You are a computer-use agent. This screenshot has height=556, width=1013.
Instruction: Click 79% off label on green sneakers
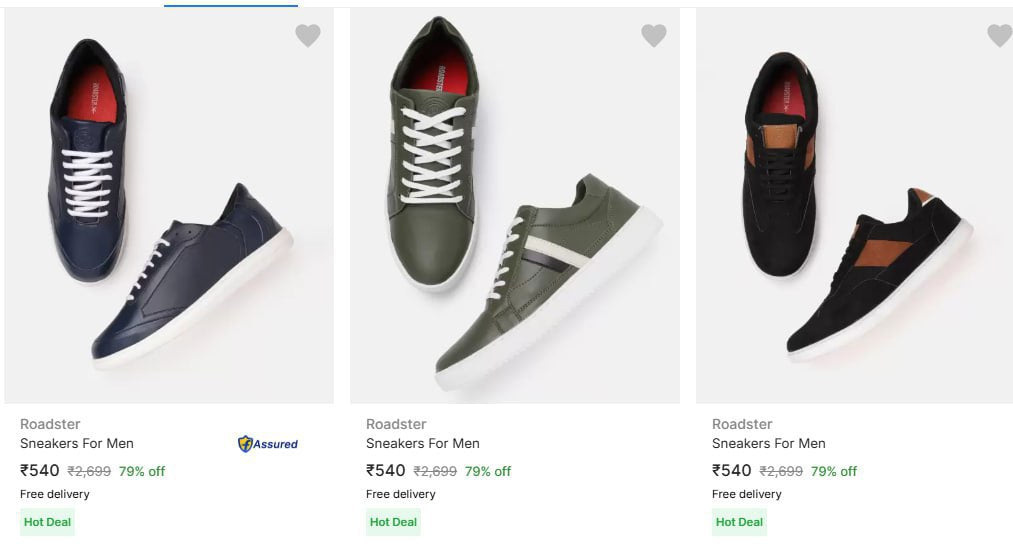[x=488, y=472]
